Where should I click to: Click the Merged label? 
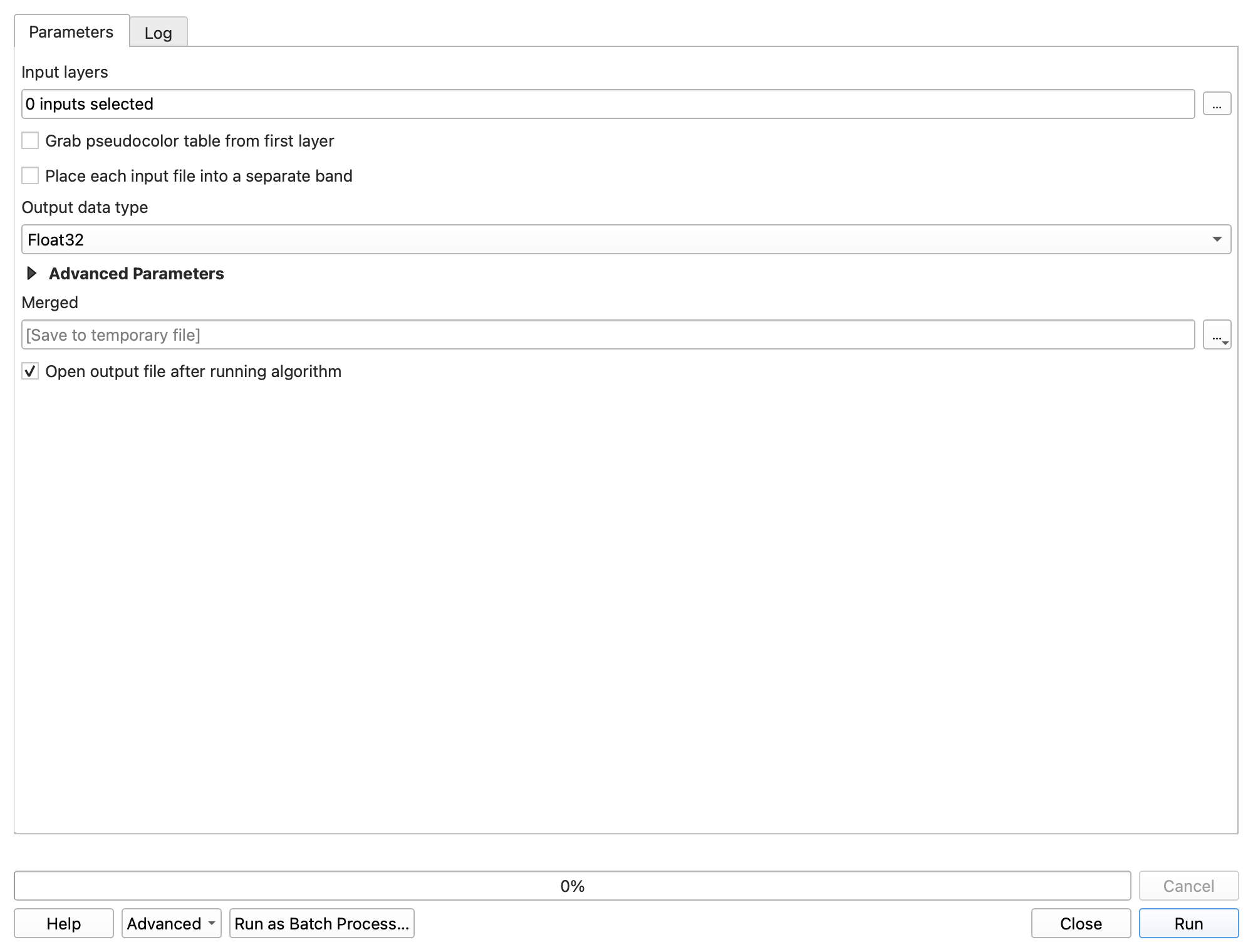tap(49, 303)
